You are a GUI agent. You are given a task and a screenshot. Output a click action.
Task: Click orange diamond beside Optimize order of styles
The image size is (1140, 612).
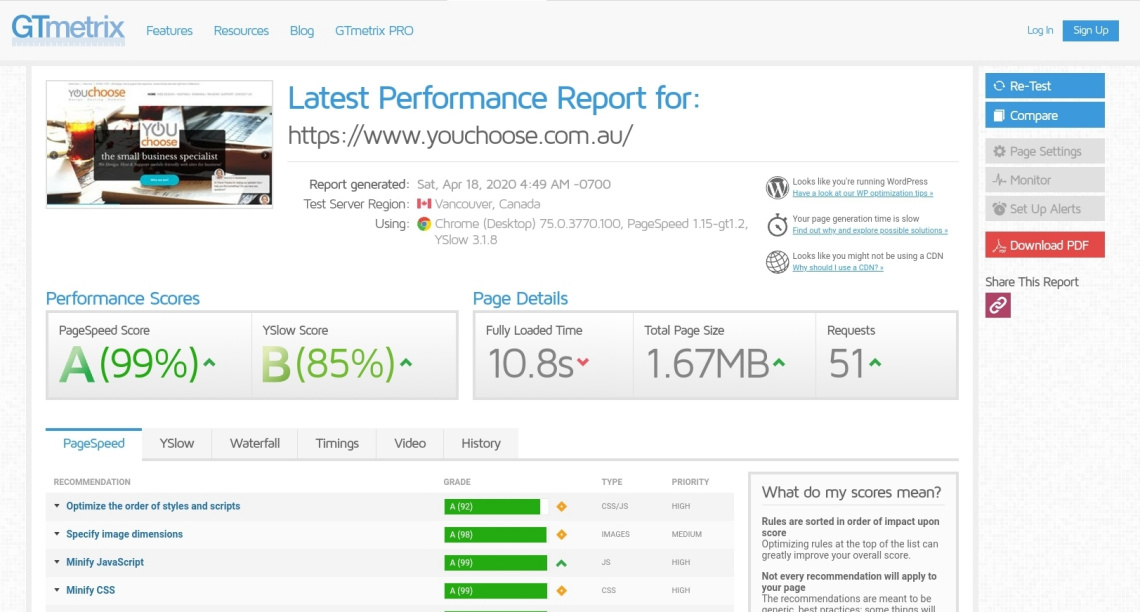point(561,506)
